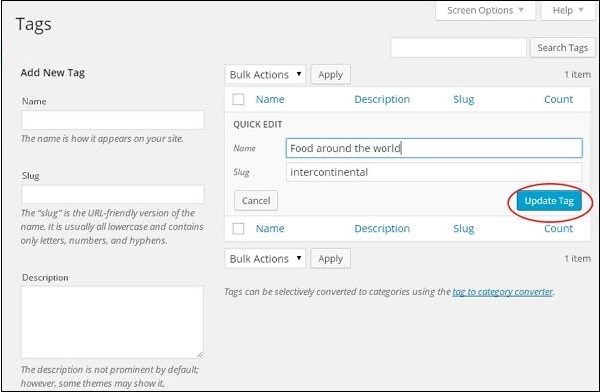The height and width of the screenshot is (392, 600).
Task: Click the QUICK EDIT label
Action: (258, 124)
